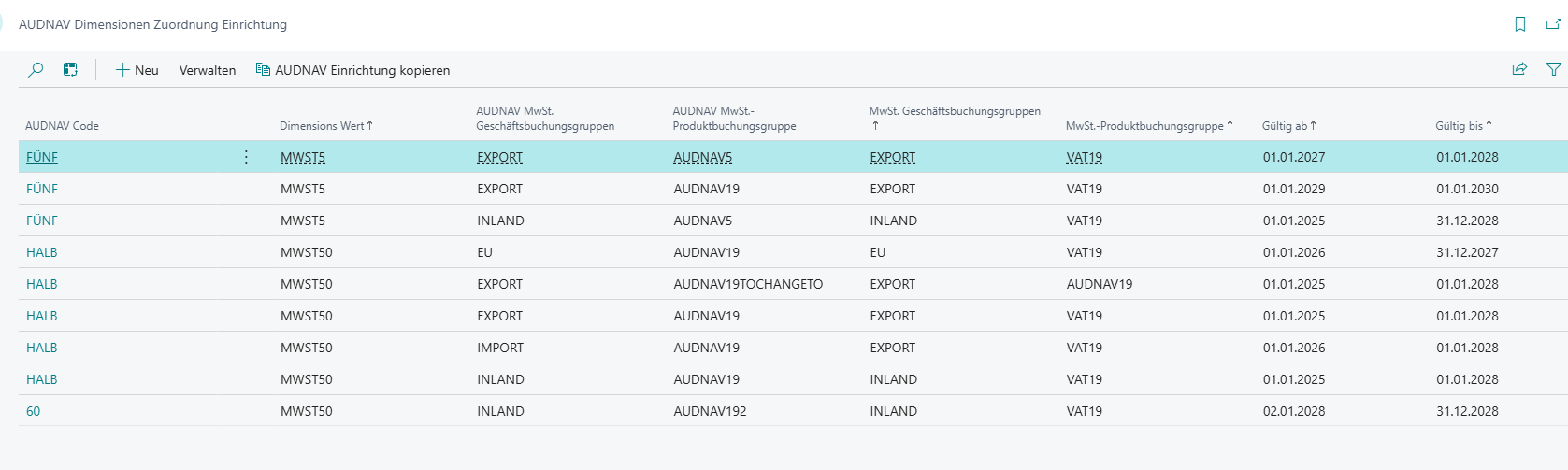Open the Verwalten menu
The height and width of the screenshot is (470, 1568).
(x=208, y=70)
